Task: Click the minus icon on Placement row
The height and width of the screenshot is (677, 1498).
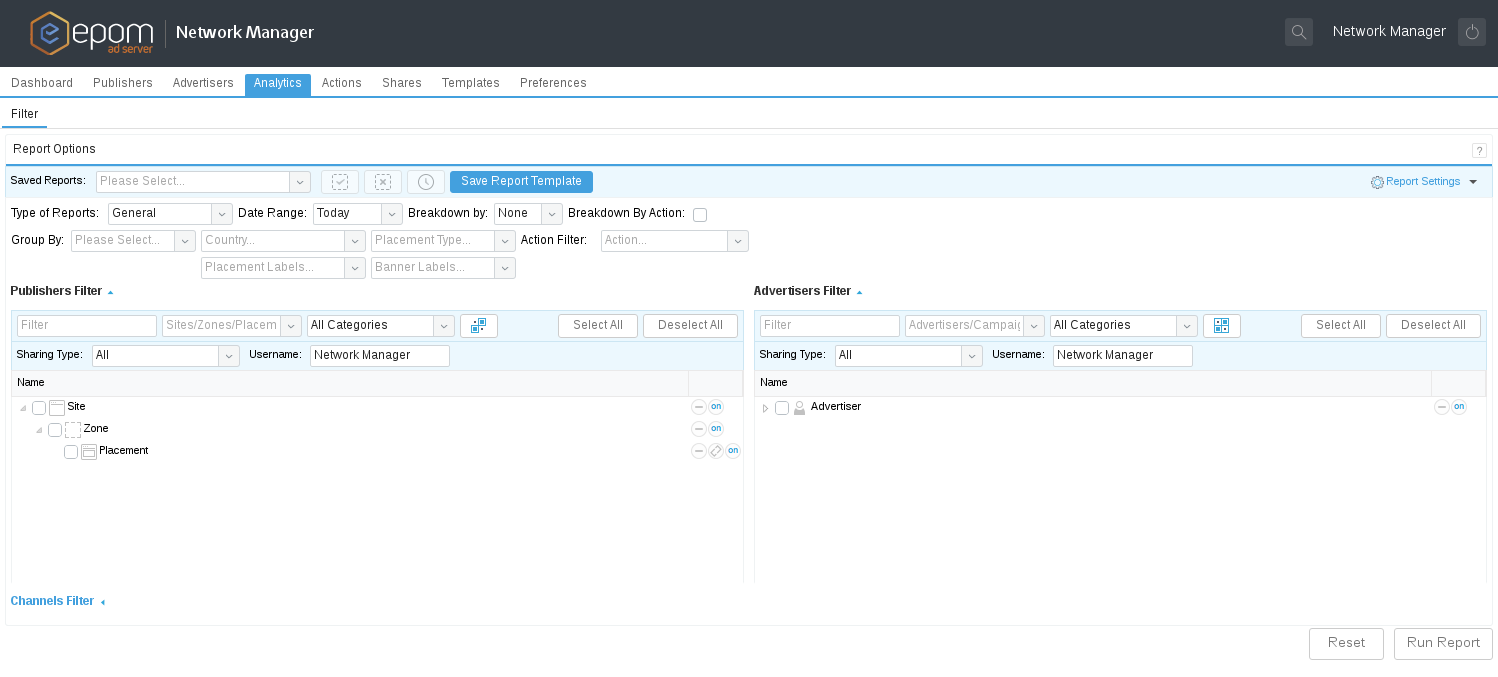Action: click(x=699, y=451)
